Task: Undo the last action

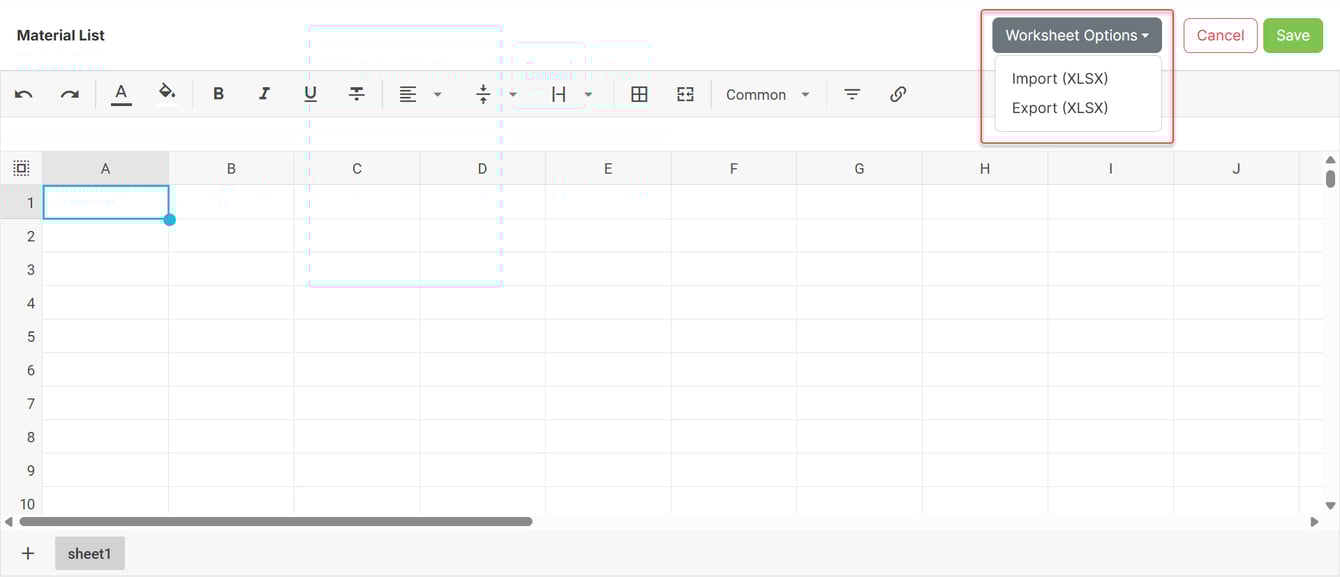Action: pos(22,94)
